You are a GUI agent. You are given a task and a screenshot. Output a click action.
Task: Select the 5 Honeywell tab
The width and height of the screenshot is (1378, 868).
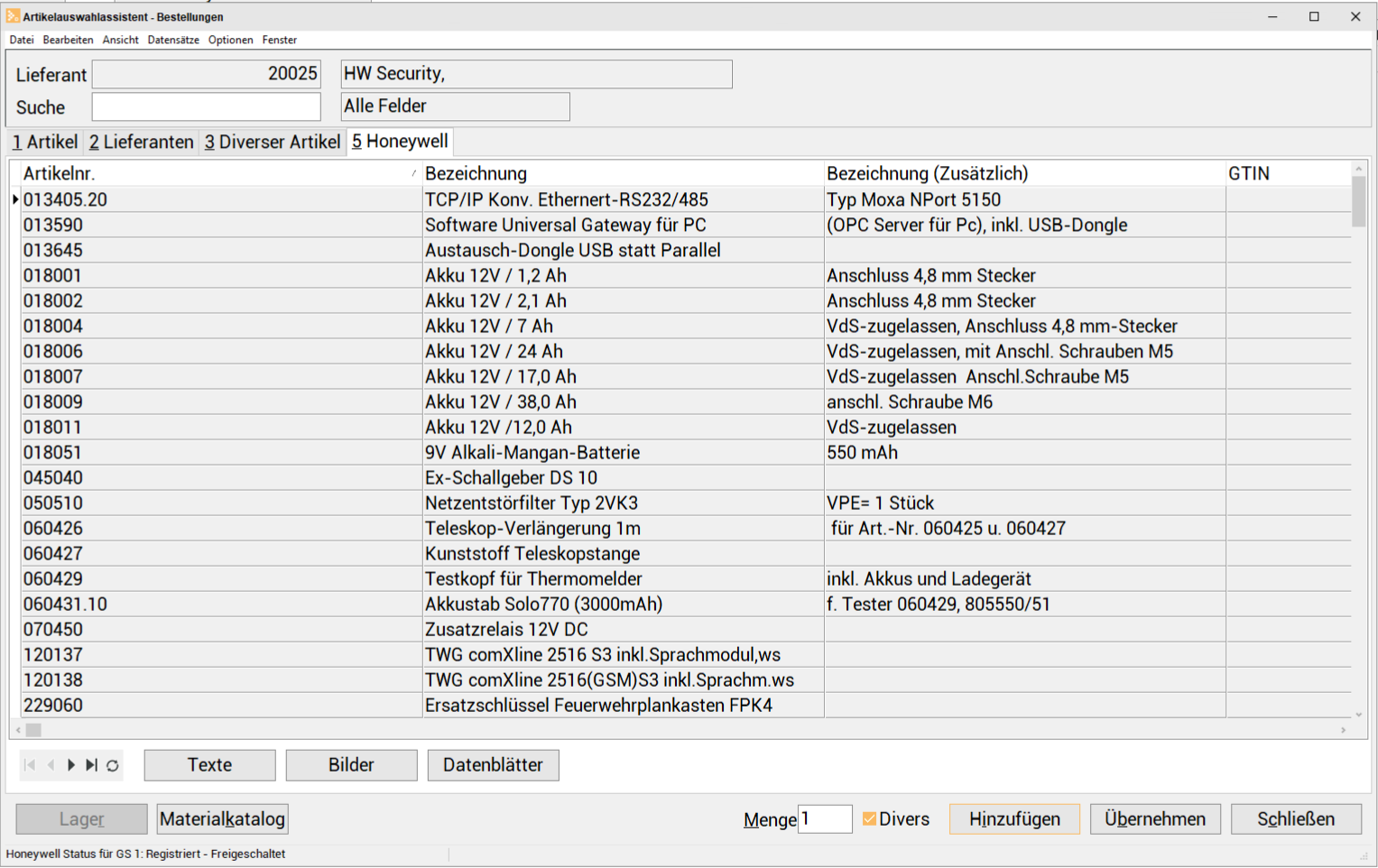click(400, 141)
